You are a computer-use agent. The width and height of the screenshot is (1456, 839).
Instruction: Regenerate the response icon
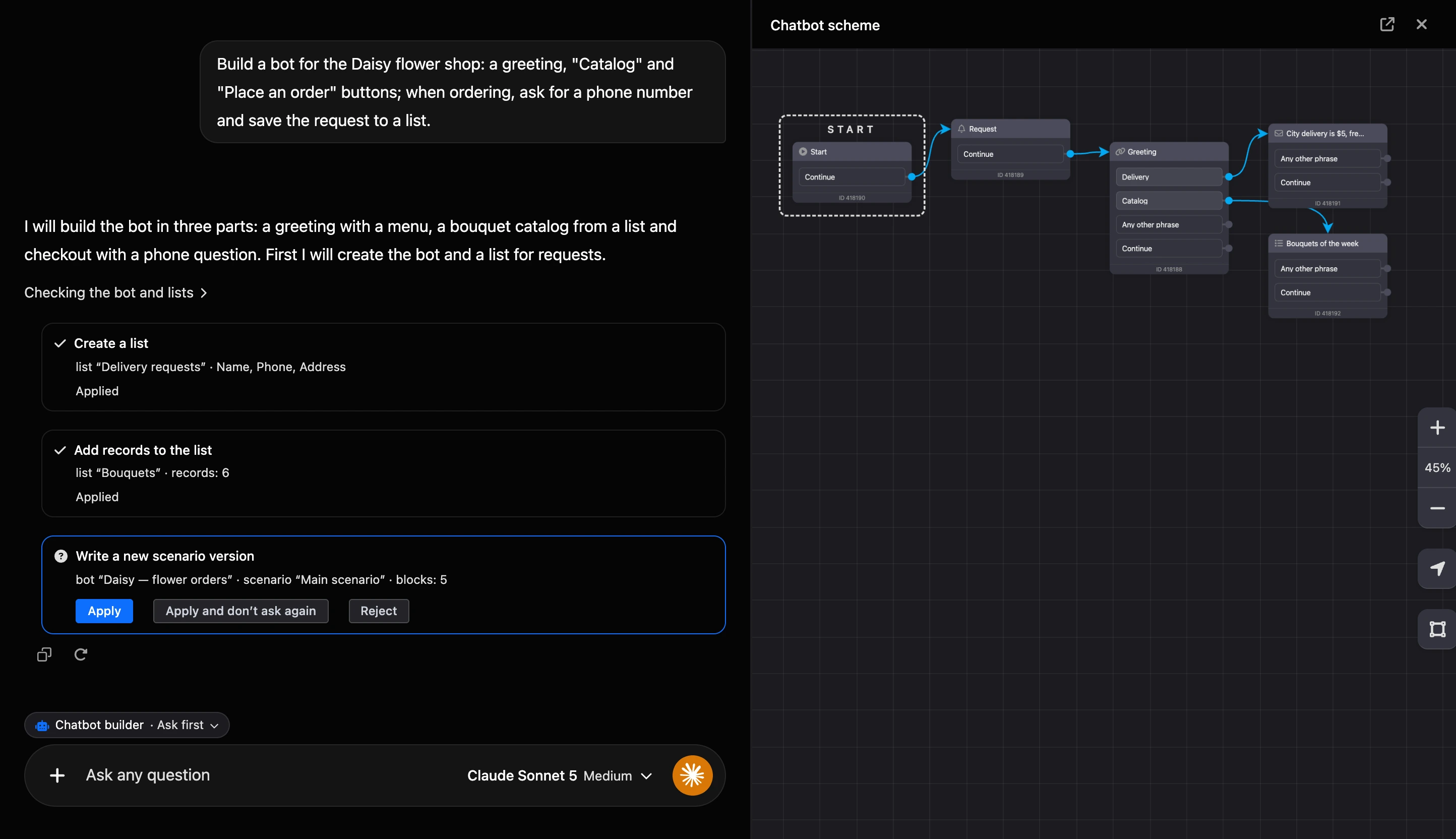(81, 654)
